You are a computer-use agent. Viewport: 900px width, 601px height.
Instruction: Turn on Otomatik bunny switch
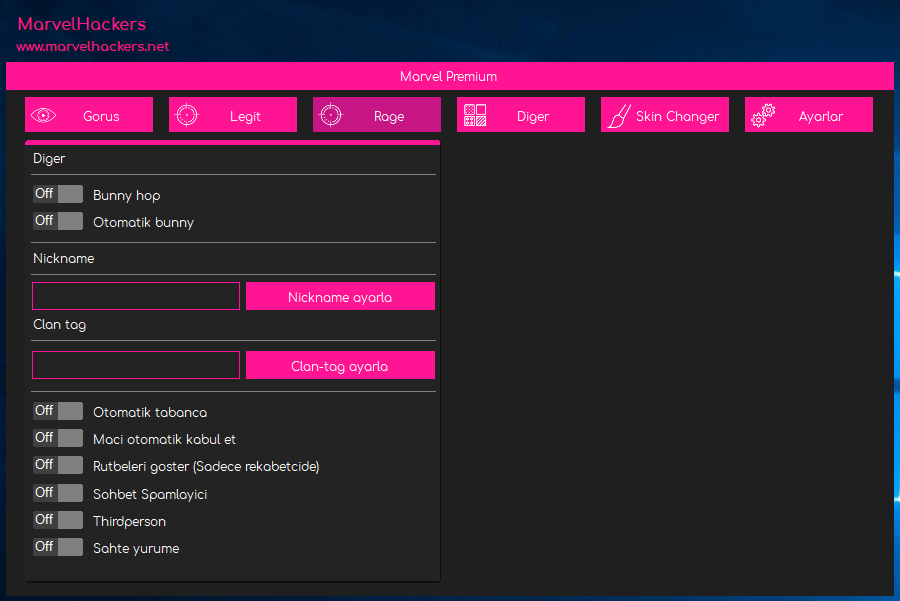click(58, 220)
